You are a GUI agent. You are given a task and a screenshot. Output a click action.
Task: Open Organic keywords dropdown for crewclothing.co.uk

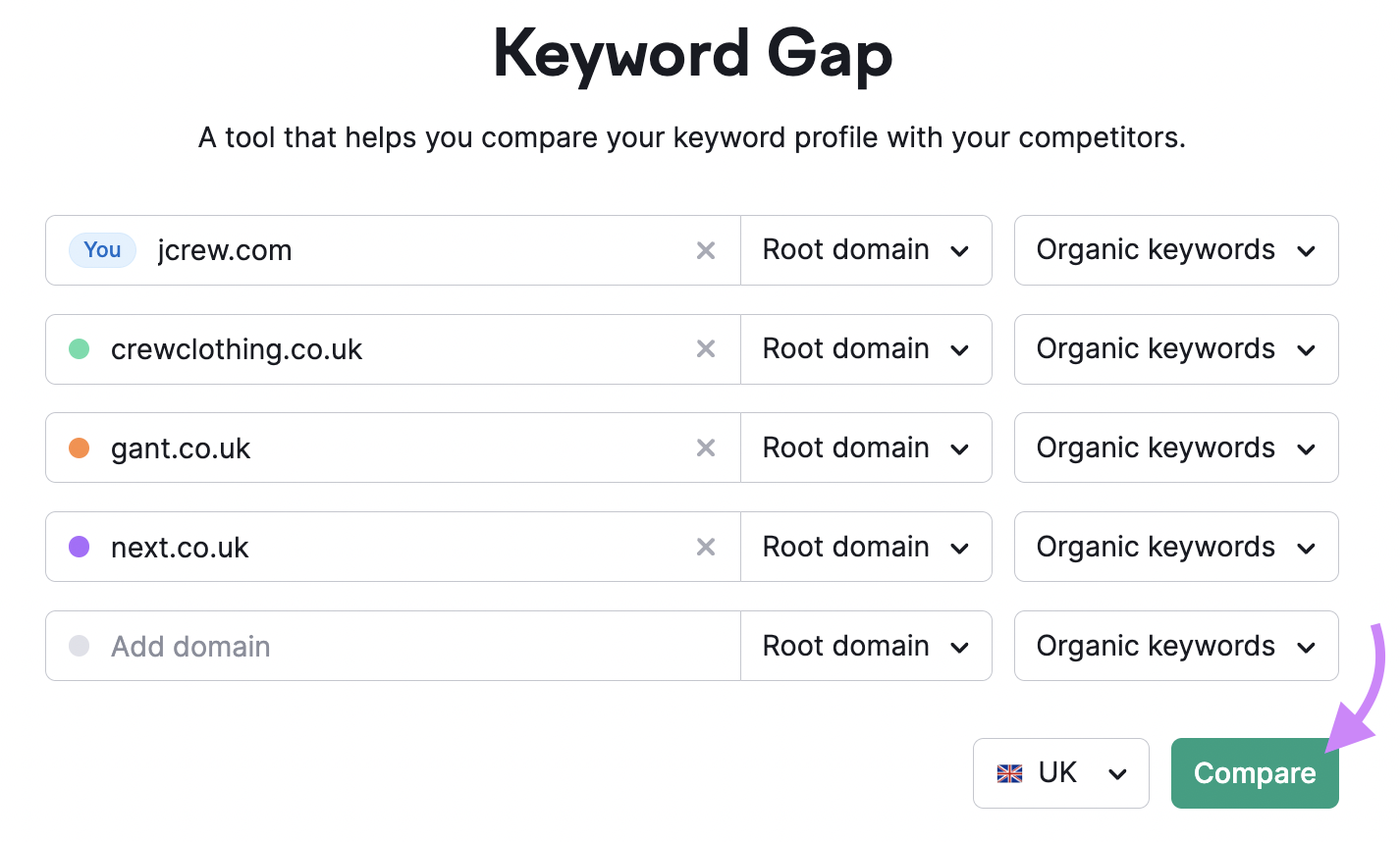pos(1175,349)
